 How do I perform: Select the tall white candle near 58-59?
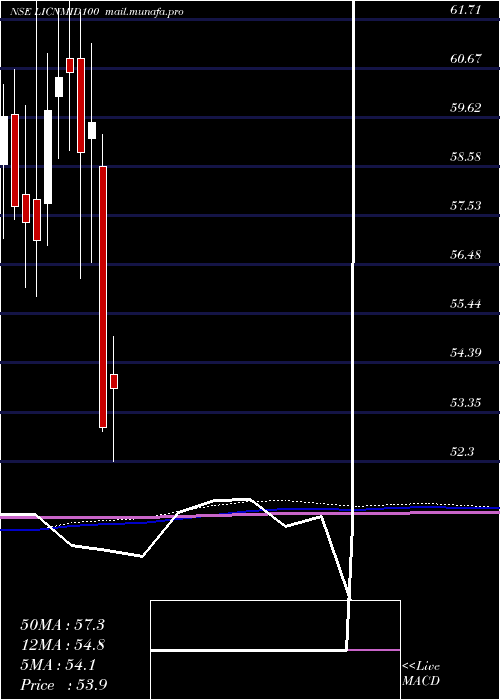click(48, 157)
